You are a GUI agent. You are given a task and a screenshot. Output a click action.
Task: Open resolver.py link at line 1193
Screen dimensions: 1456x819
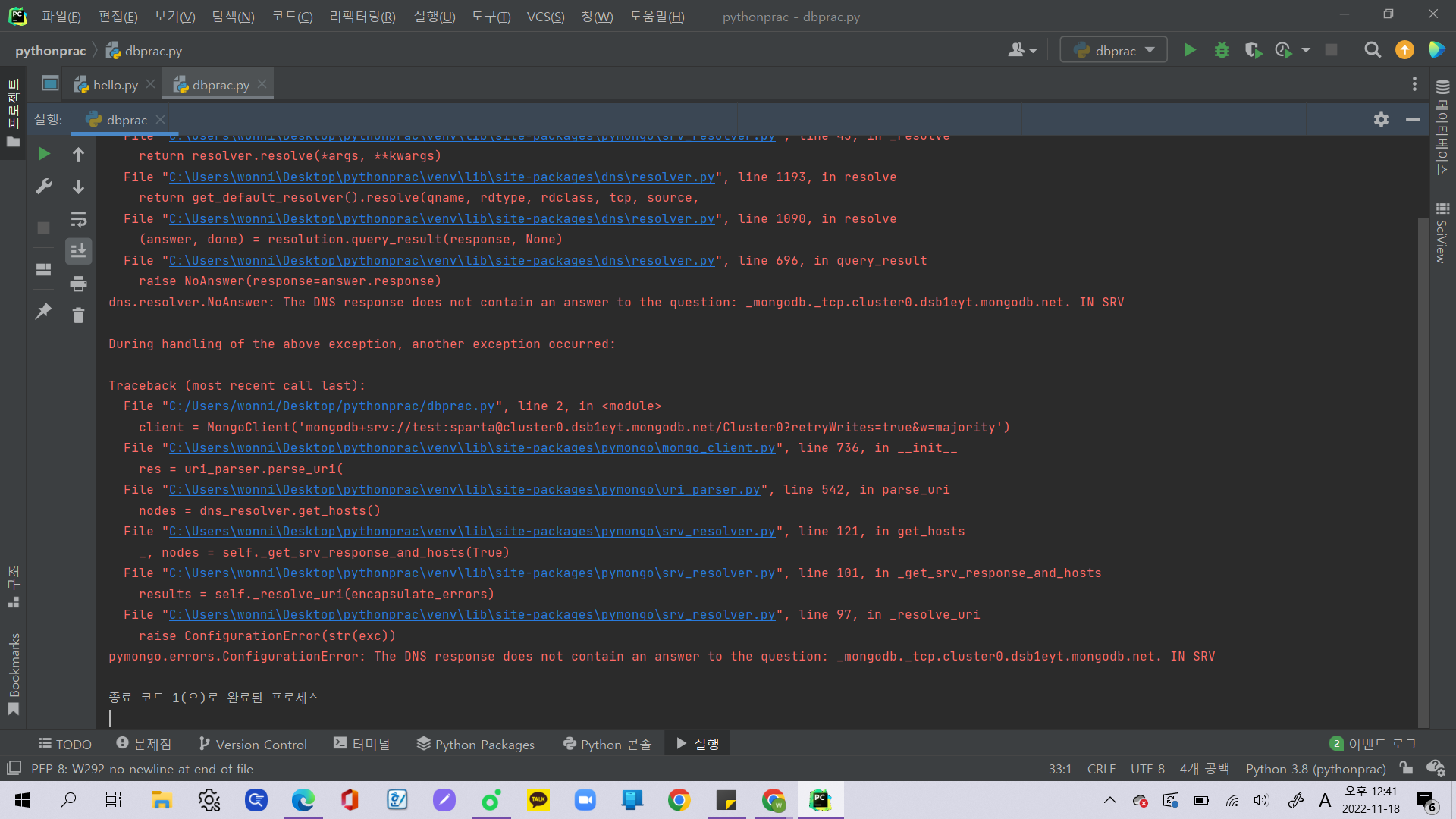pyautogui.click(x=441, y=177)
